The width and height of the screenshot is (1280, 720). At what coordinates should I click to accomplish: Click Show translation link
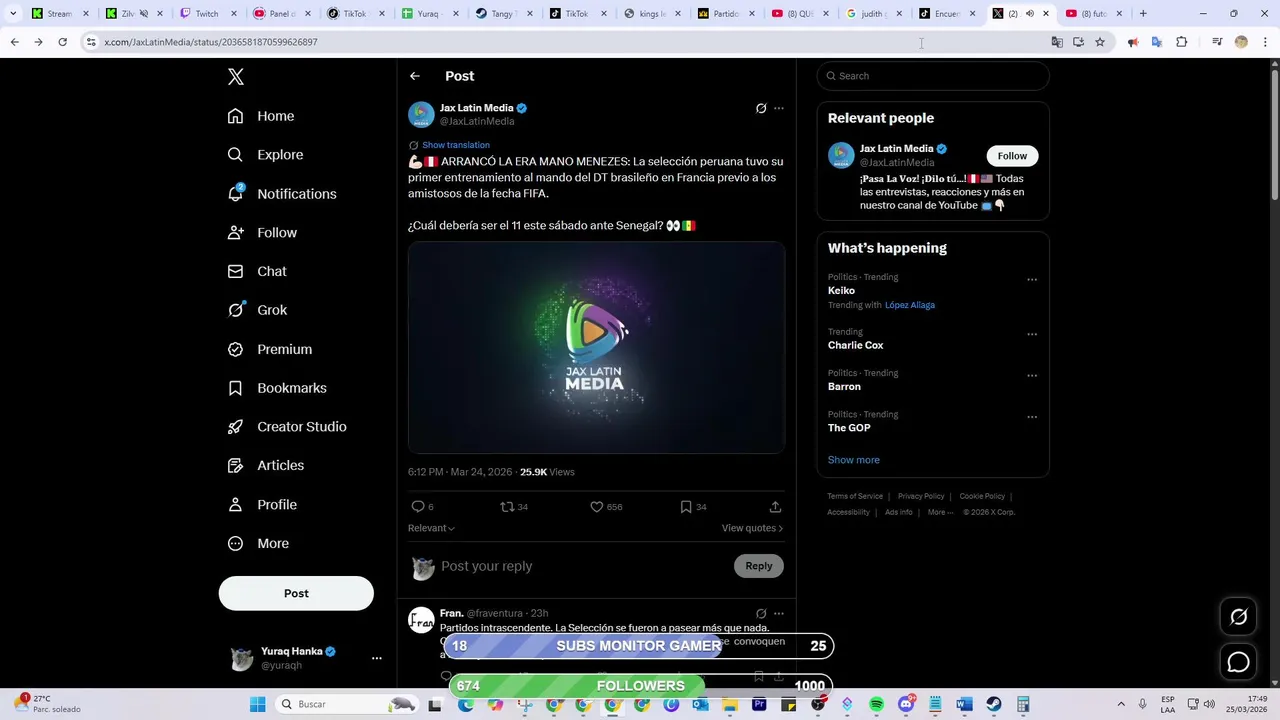(x=456, y=145)
